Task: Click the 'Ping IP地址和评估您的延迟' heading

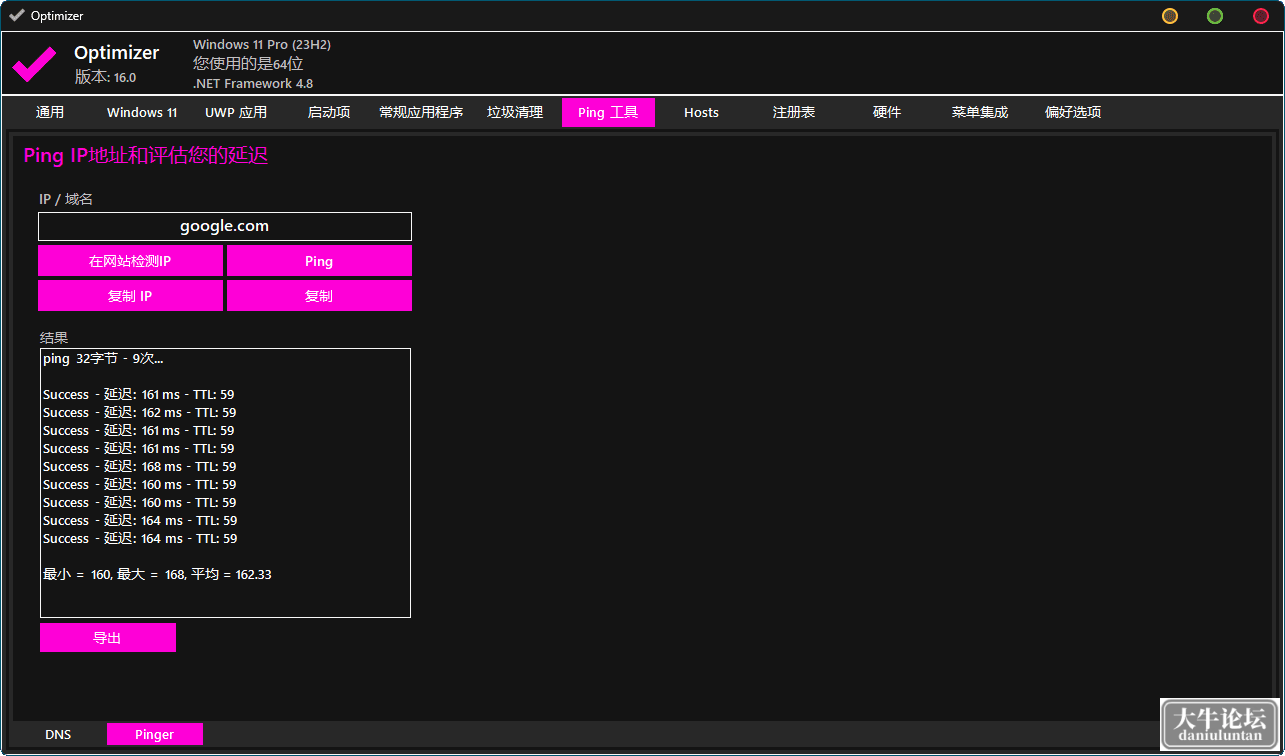Action: (x=146, y=155)
